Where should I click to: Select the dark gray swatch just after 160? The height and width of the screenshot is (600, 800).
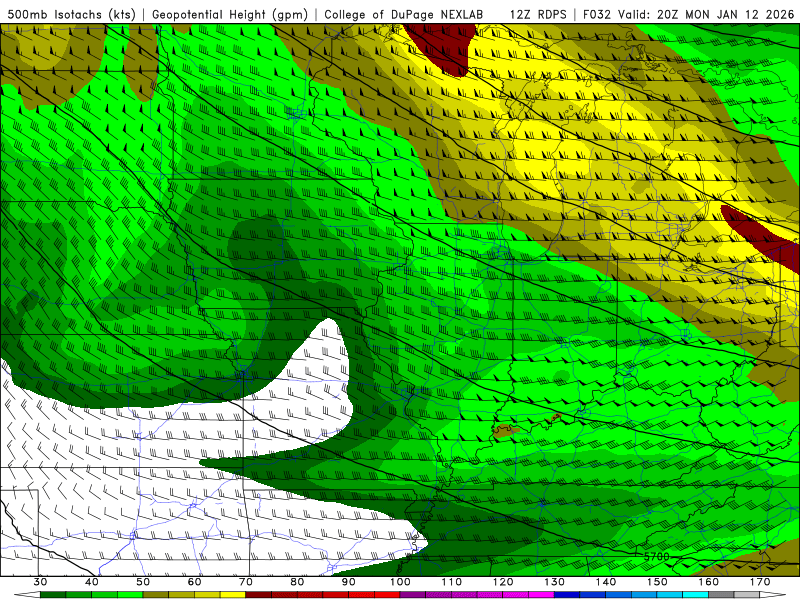pos(721,595)
